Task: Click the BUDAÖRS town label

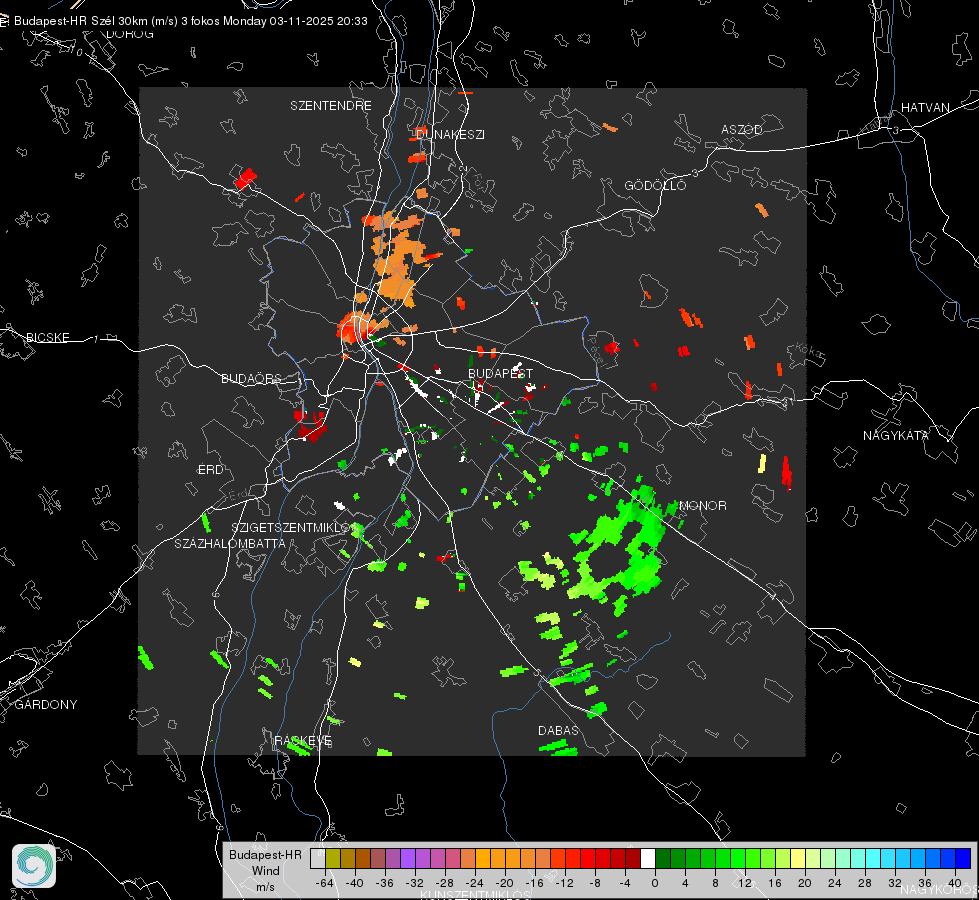Action: [x=252, y=378]
